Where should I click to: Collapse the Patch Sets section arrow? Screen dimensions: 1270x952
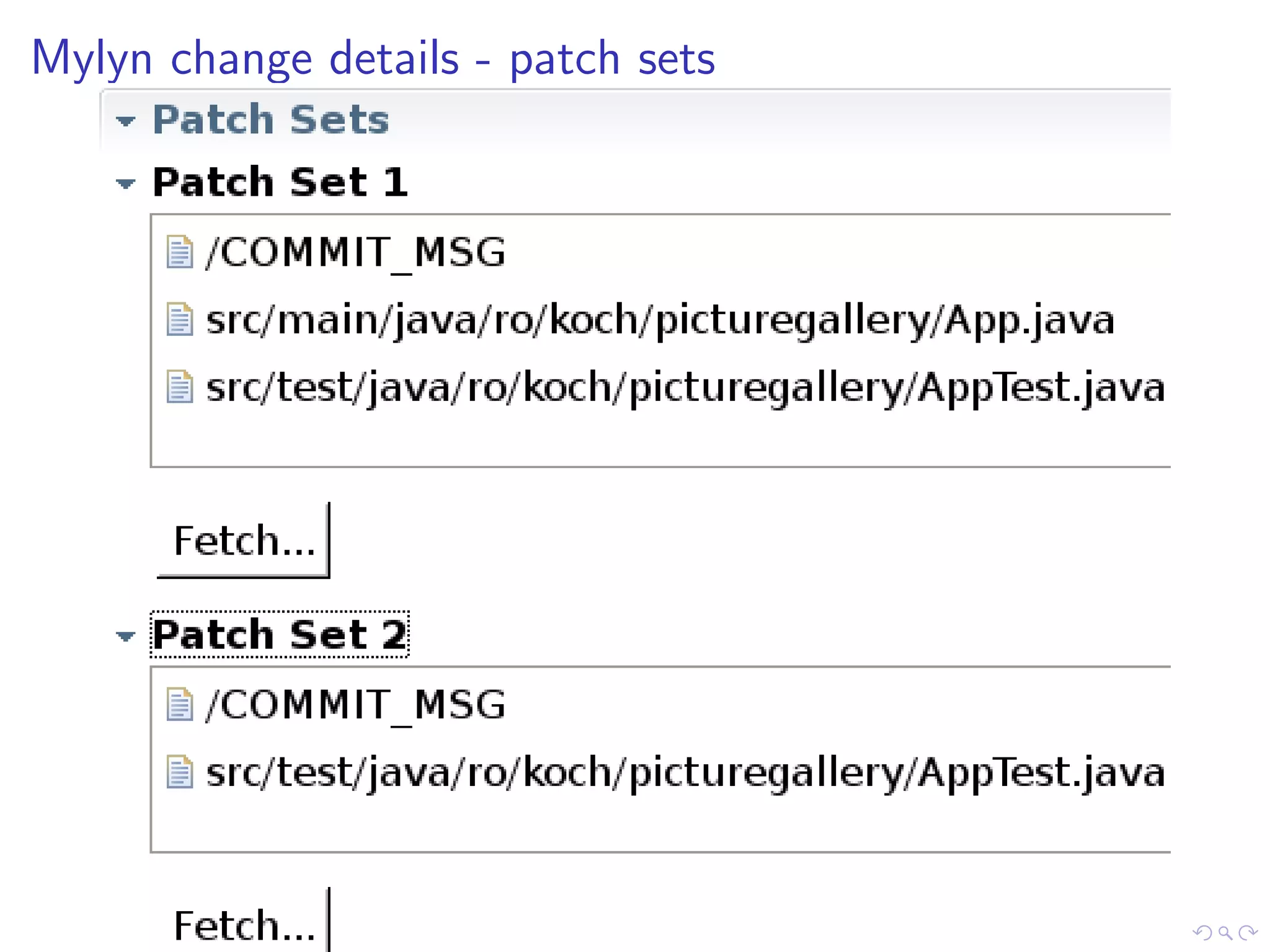126,120
